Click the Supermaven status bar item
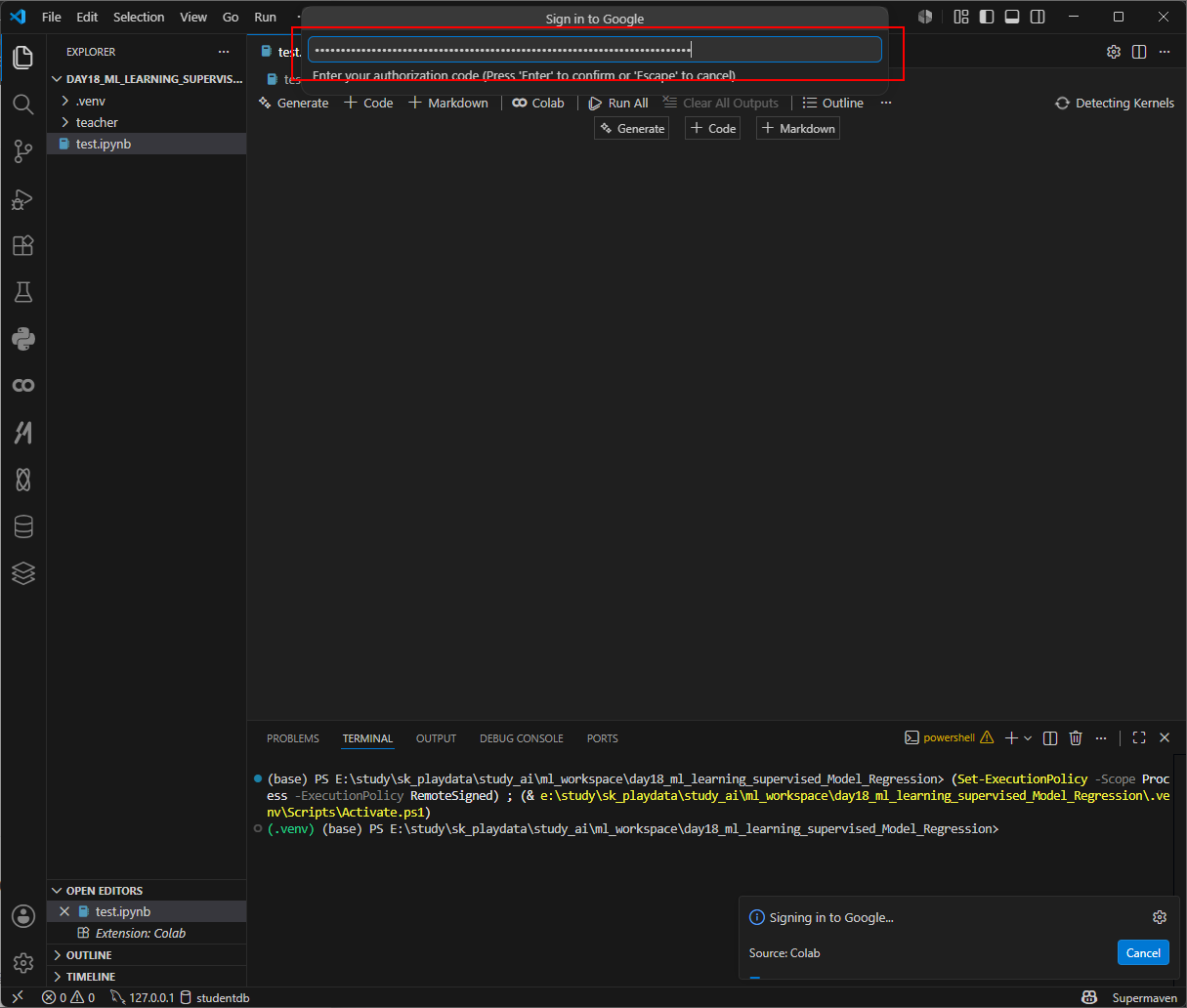Screen dimensions: 1187x1008 [x=1144, y=997]
